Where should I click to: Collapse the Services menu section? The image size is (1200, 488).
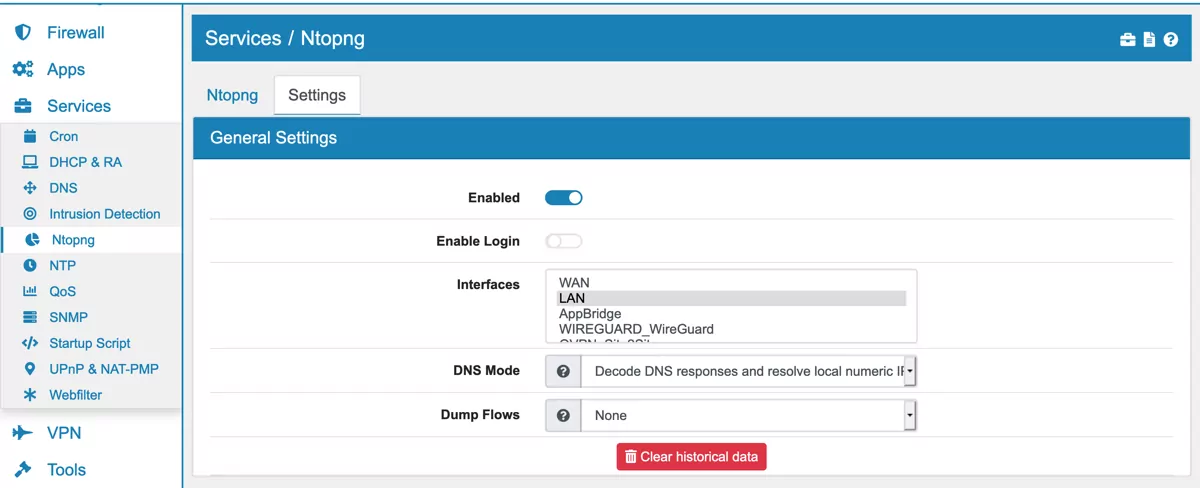pos(78,106)
